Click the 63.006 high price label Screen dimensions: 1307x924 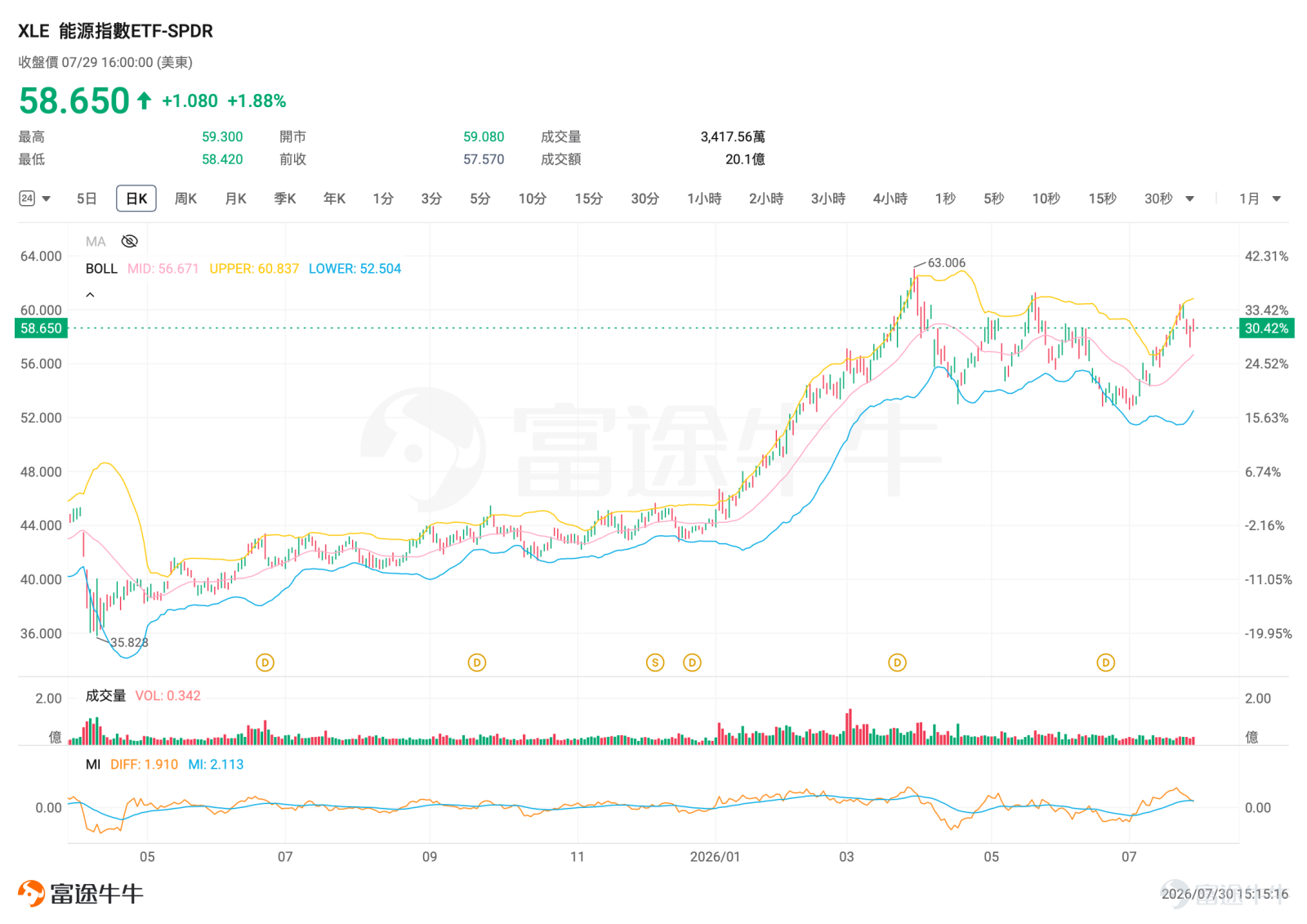946,263
